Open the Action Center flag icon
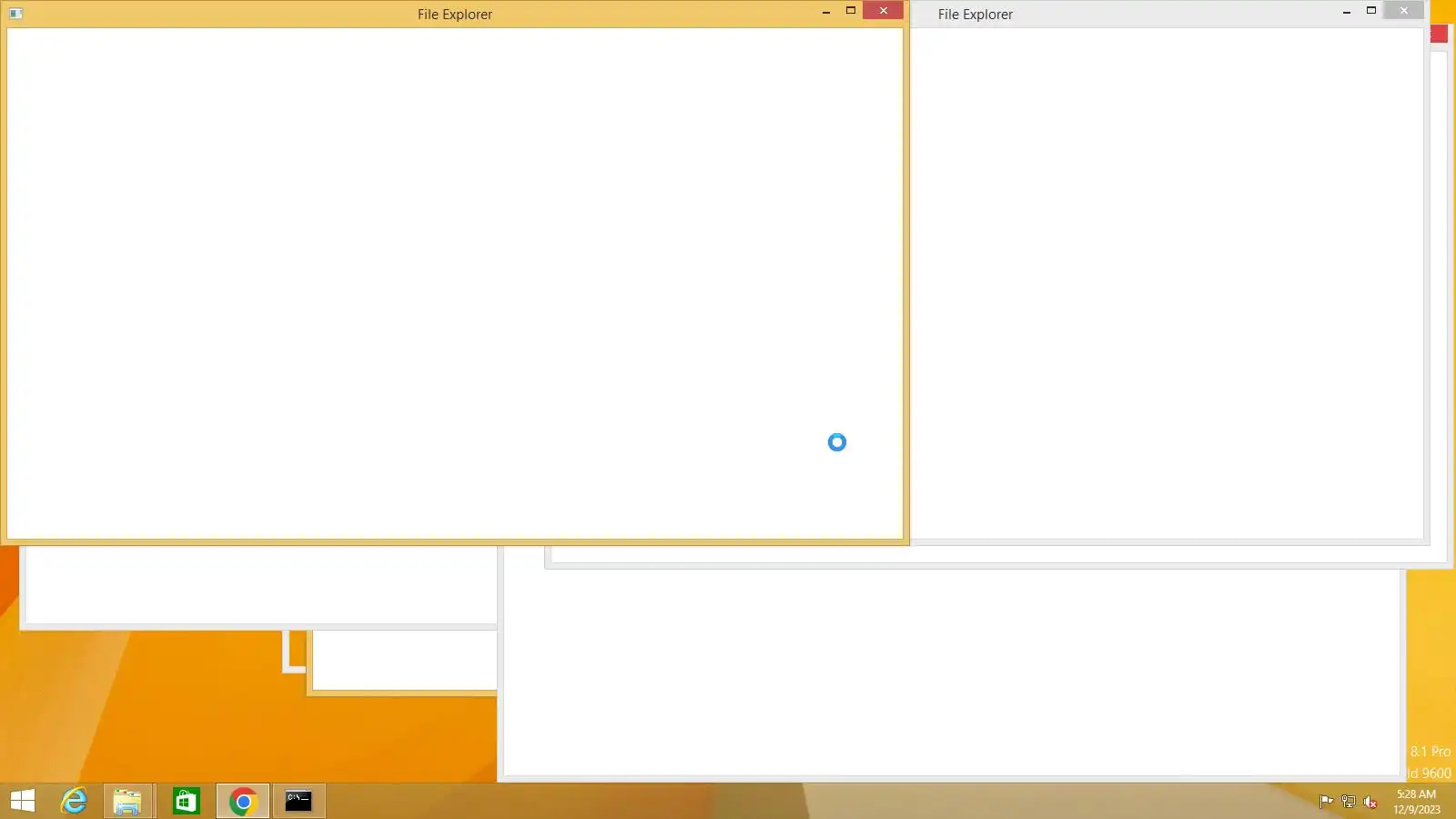This screenshot has width=1456, height=819. coord(1326,802)
